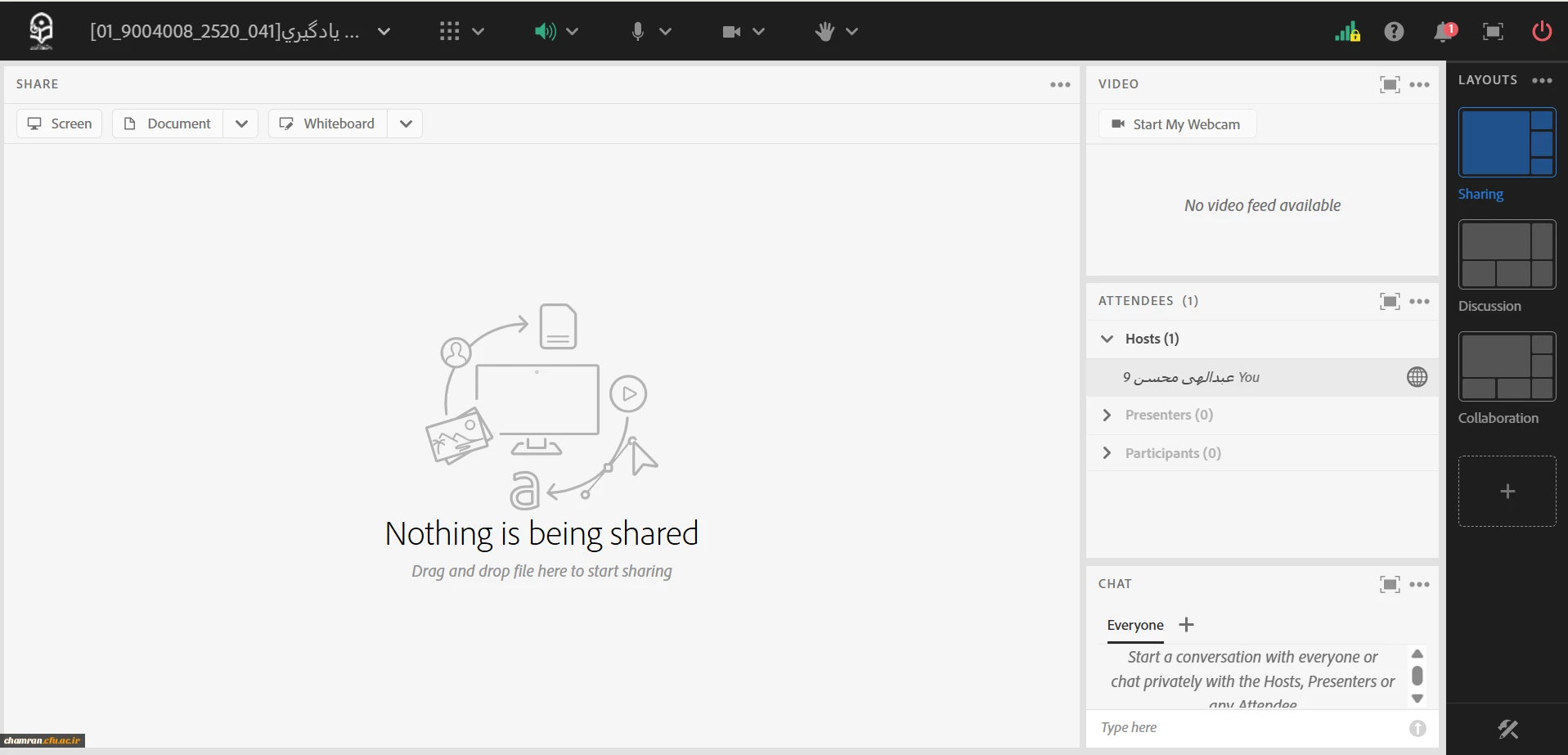Select the Everyone chat tab
Image resolution: width=1568 pixels, height=755 pixels.
[1134, 625]
